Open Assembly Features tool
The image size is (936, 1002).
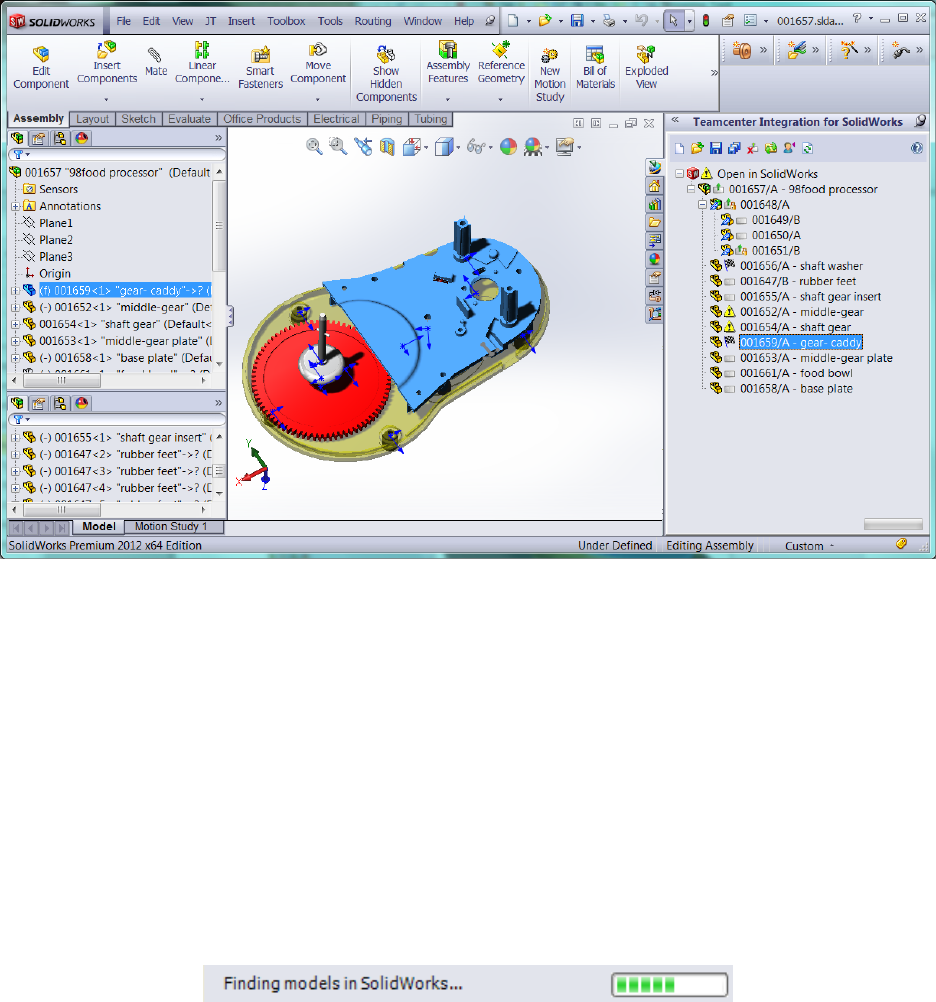pos(448,64)
